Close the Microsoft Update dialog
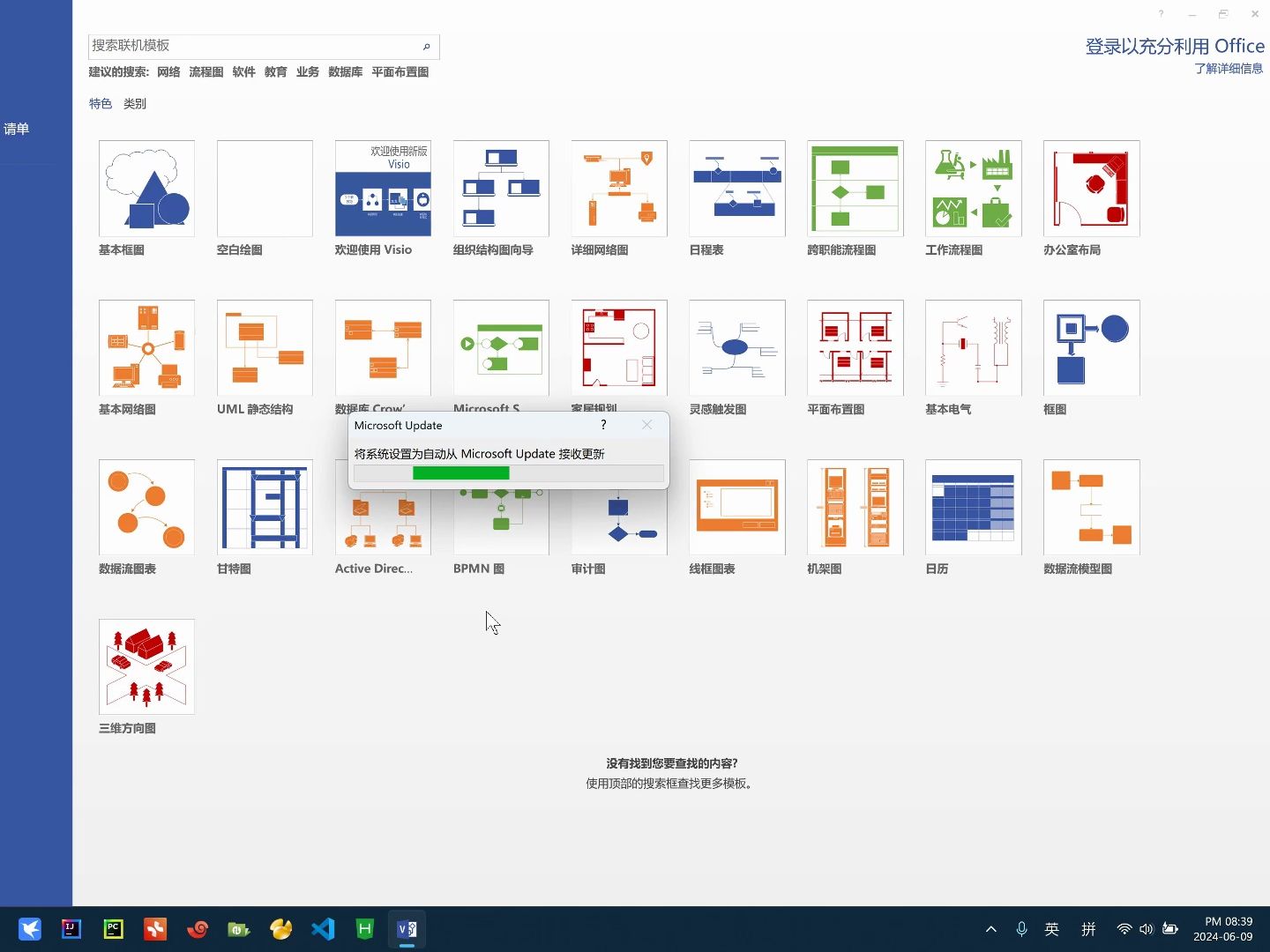The height and width of the screenshot is (952, 1270). pos(647,425)
